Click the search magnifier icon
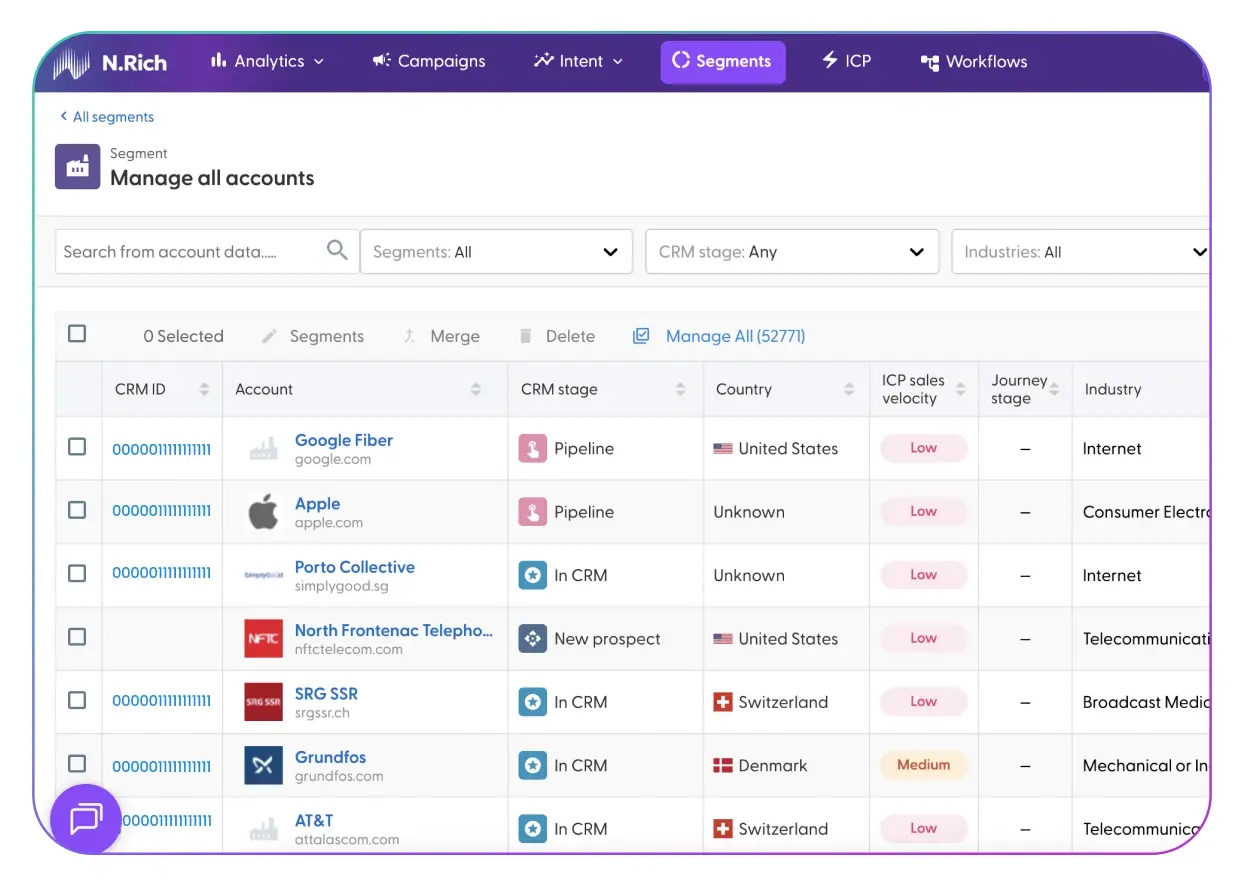This screenshot has width=1244, height=886. (337, 251)
